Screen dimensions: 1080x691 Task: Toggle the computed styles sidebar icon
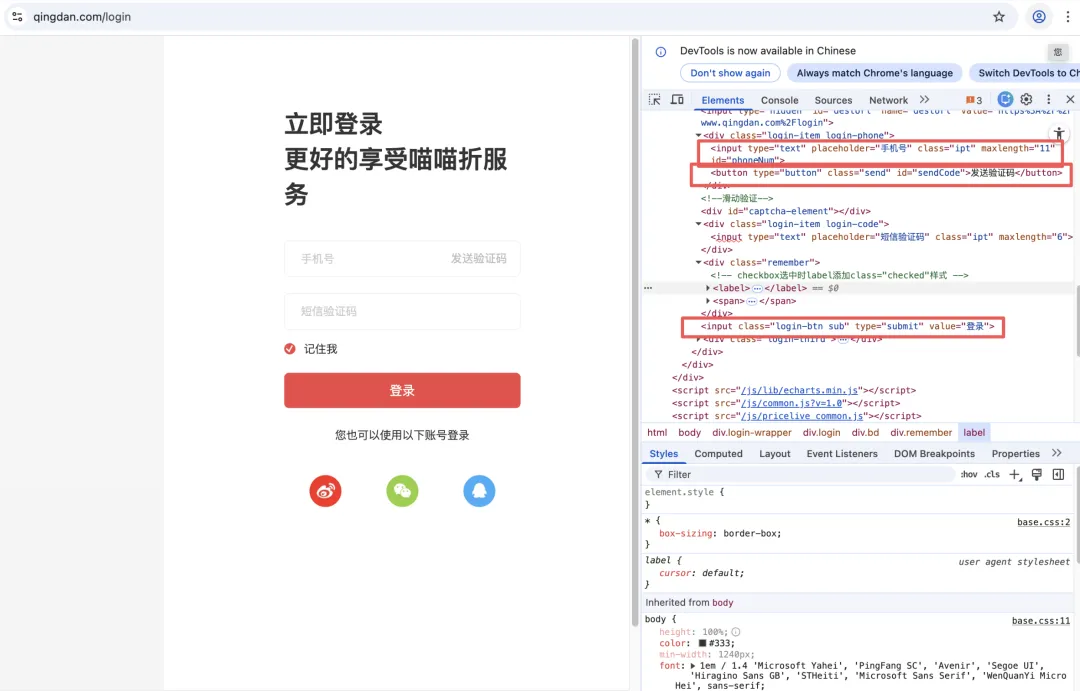tap(1059, 475)
